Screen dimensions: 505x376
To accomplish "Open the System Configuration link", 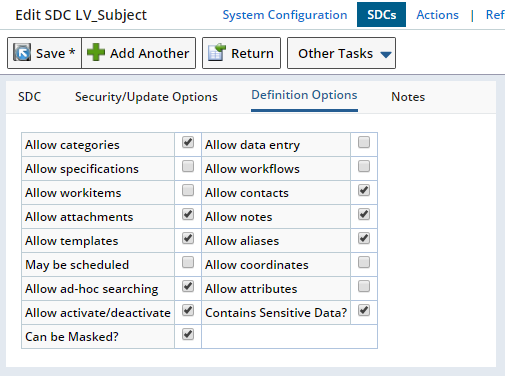I will point(285,15).
